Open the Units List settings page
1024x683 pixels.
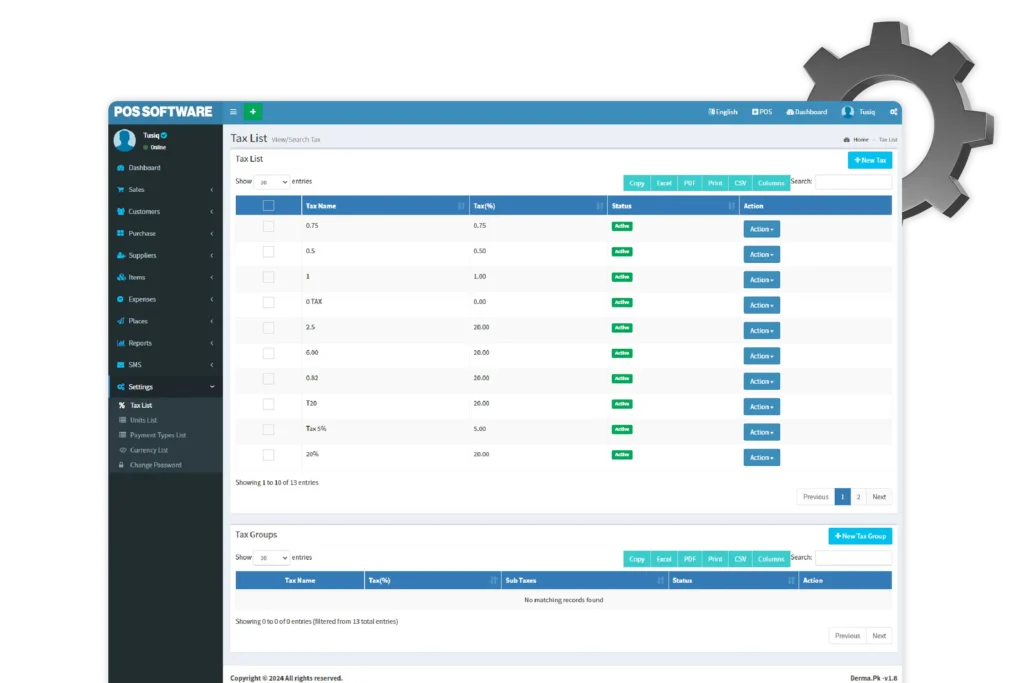(x=143, y=420)
